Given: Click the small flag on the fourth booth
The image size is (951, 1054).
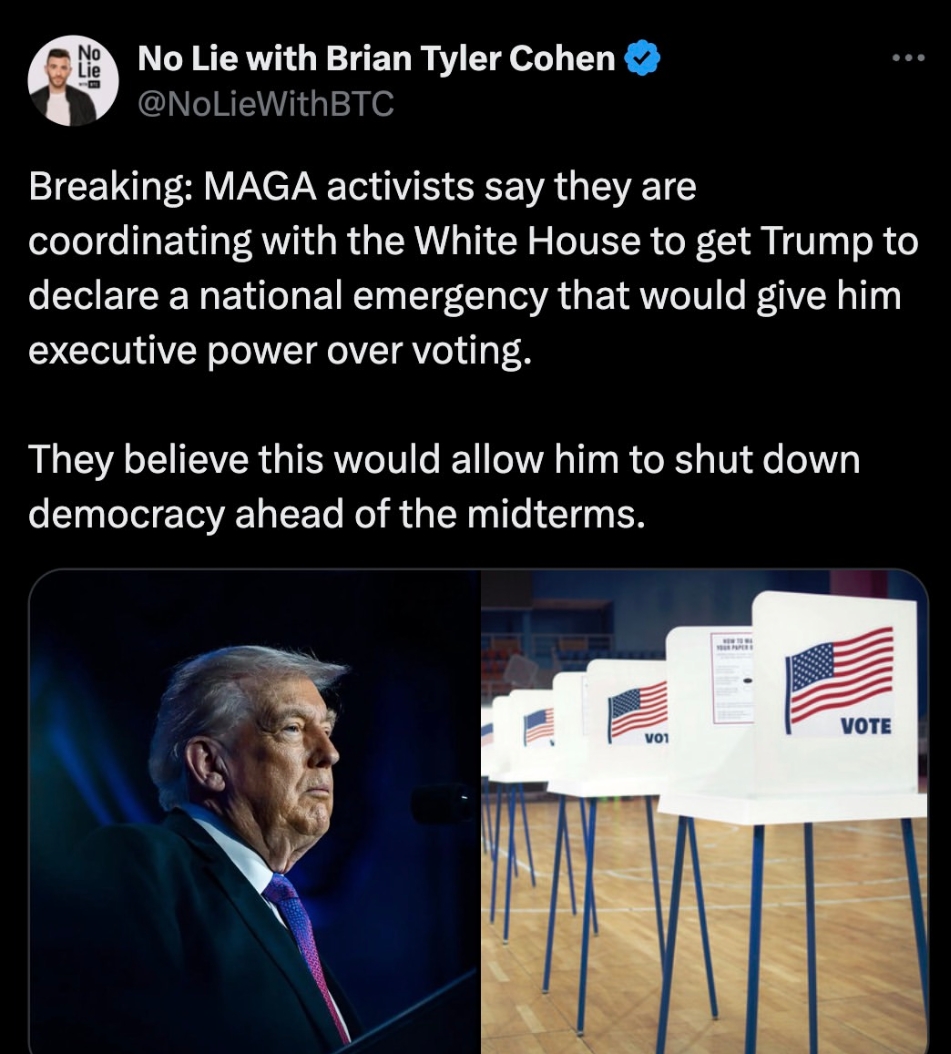Looking at the screenshot, I should click(x=539, y=727).
